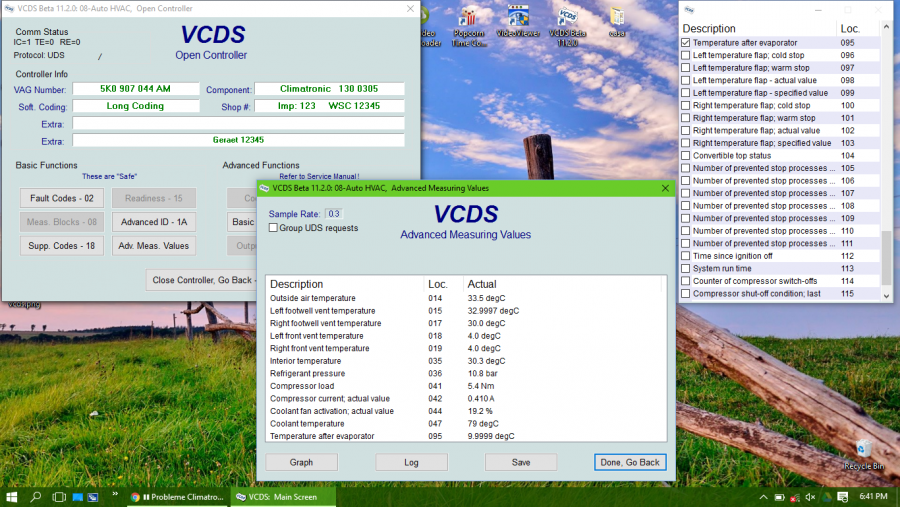The height and width of the screenshot is (507, 900).
Task: Select Interior temperature row
Action: click(466, 361)
